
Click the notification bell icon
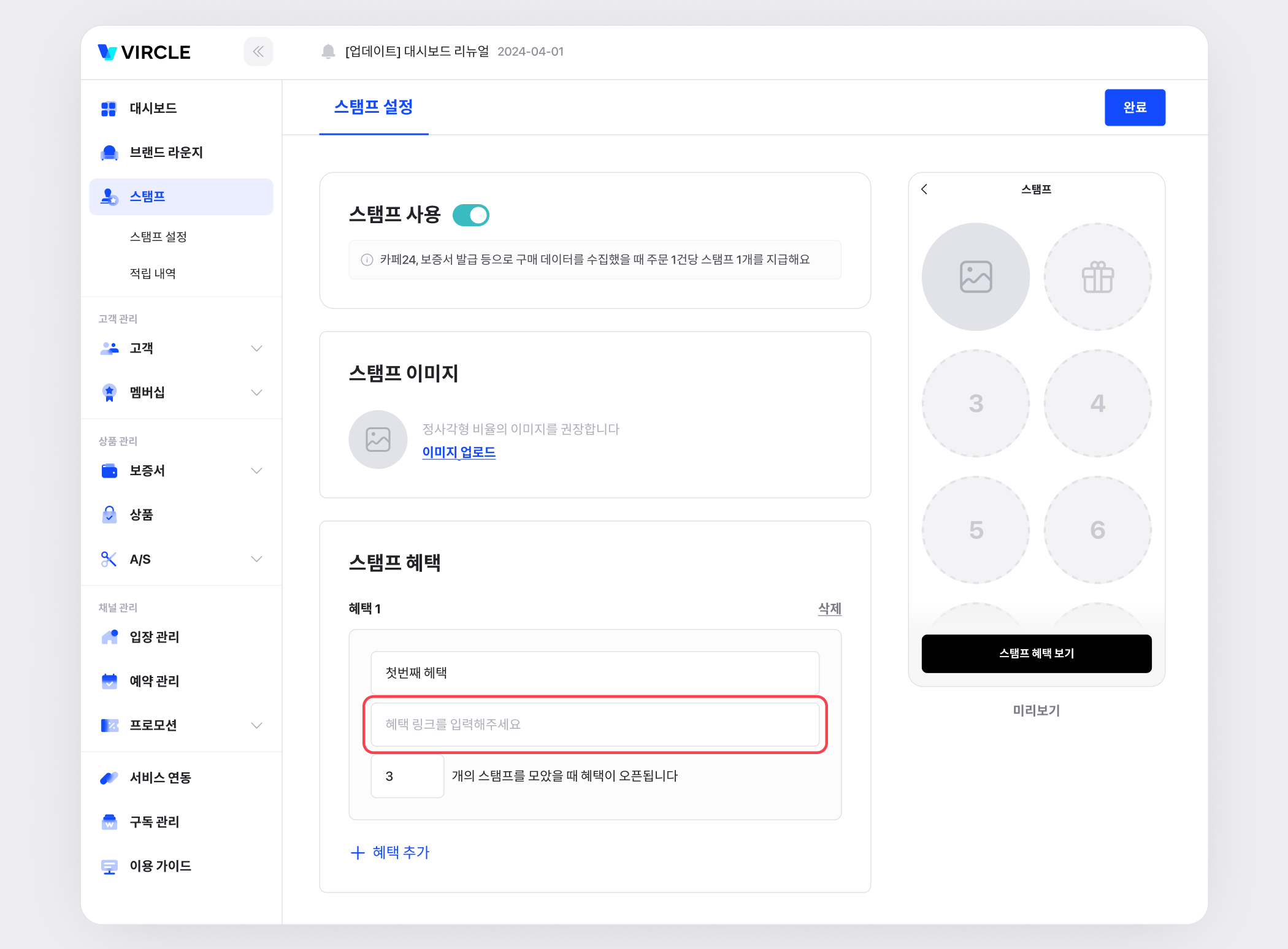pos(328,51)
